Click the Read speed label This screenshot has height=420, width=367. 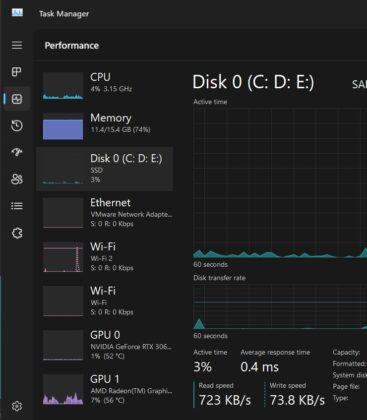(216, 386)
